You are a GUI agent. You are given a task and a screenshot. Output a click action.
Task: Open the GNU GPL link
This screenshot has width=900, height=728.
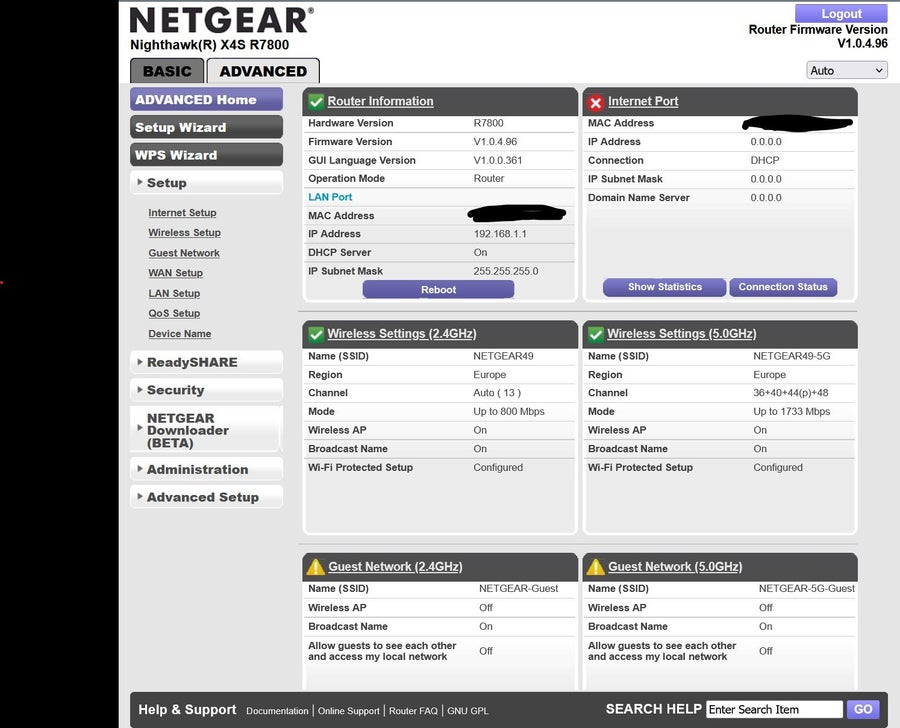pos(468,711)
